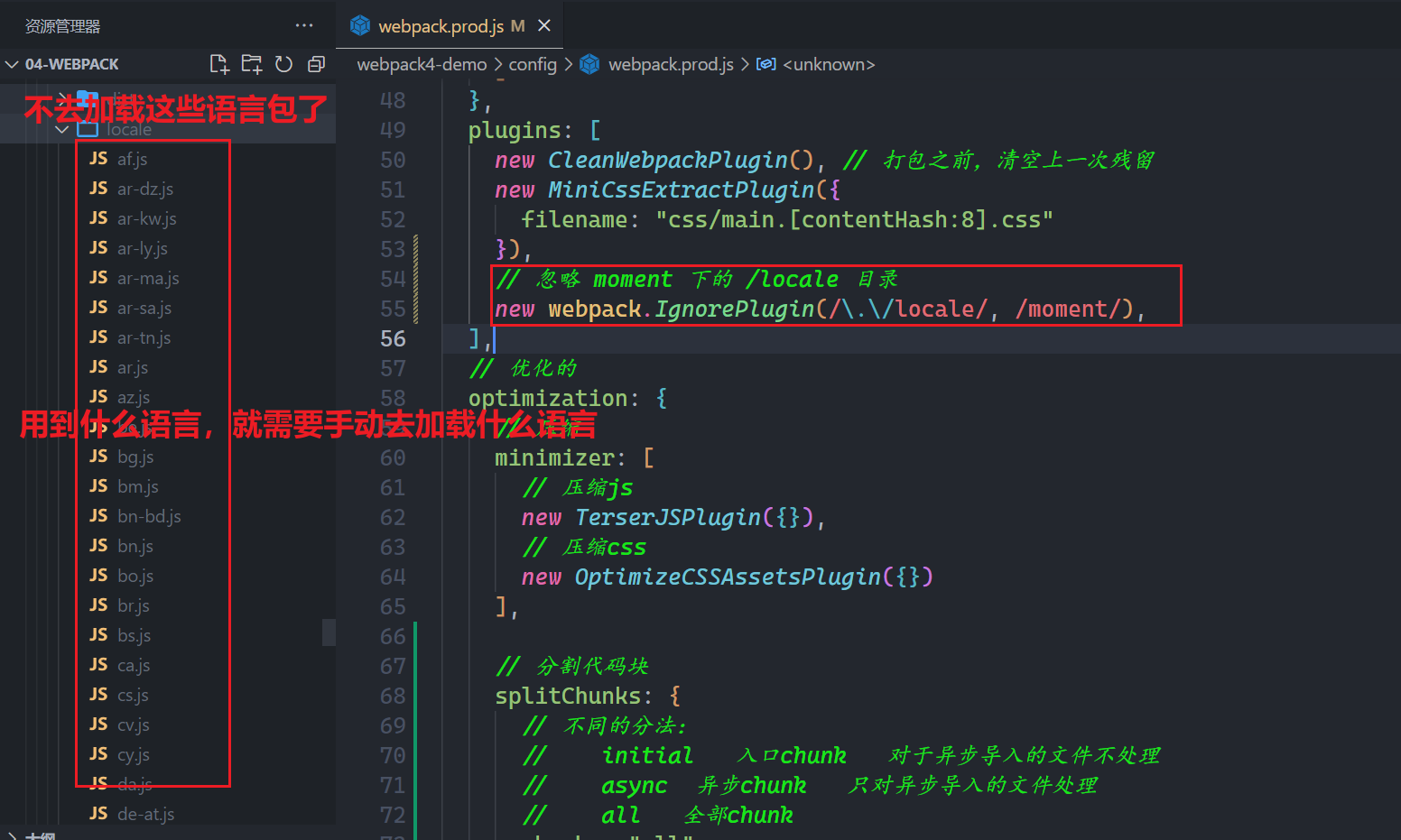Click the JS icon beside cy.js

click(x=98, y=754)
